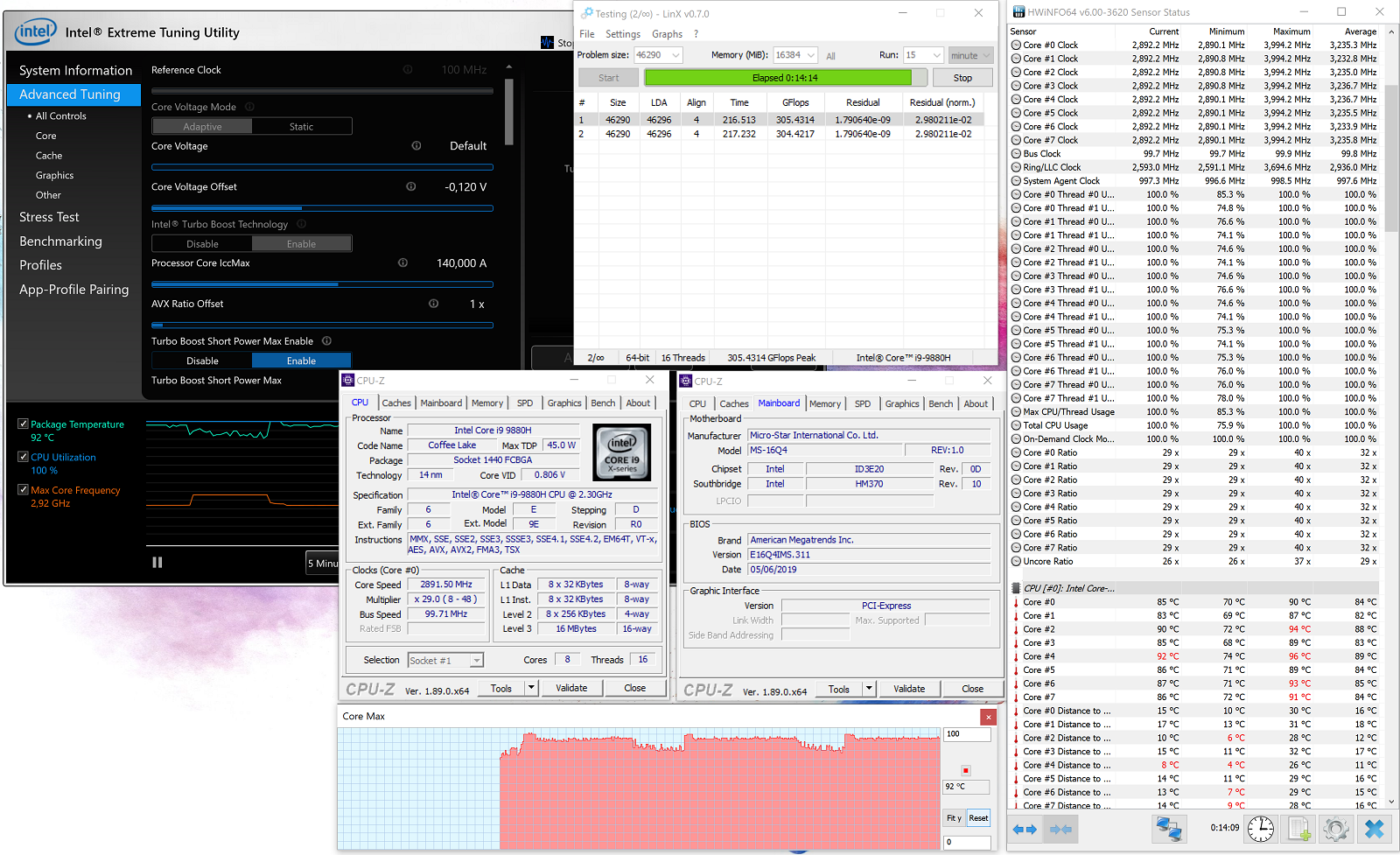This screenshot has height=855, width=1400.
Task: Click the Core Voltage Offset slider
Action: 322,208
